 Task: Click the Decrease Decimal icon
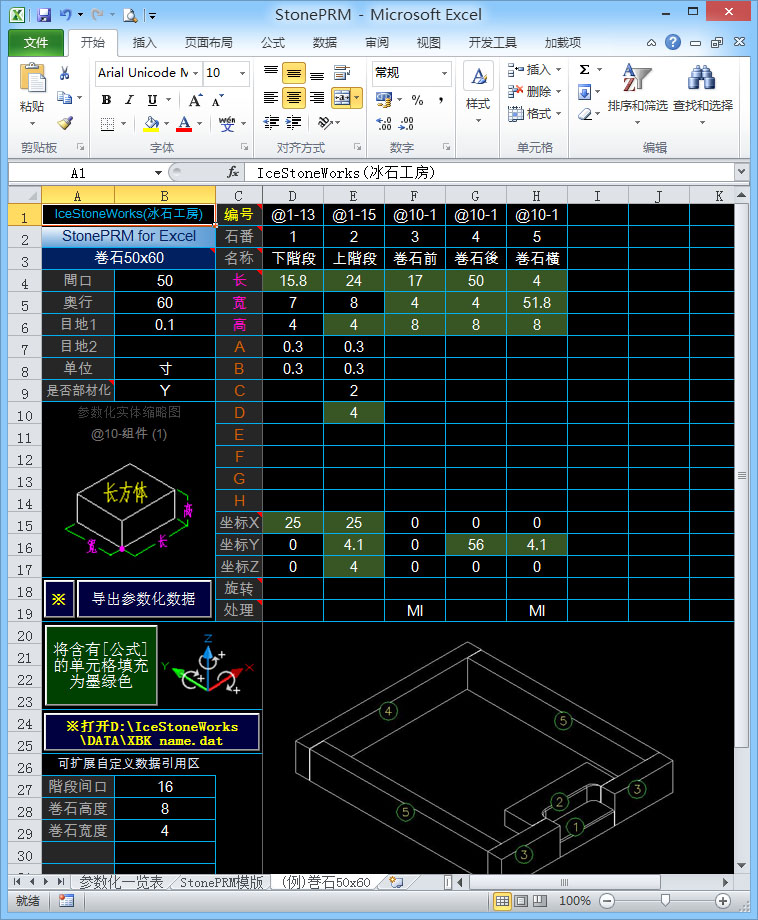pyautogui.click(x=406, y=123)
